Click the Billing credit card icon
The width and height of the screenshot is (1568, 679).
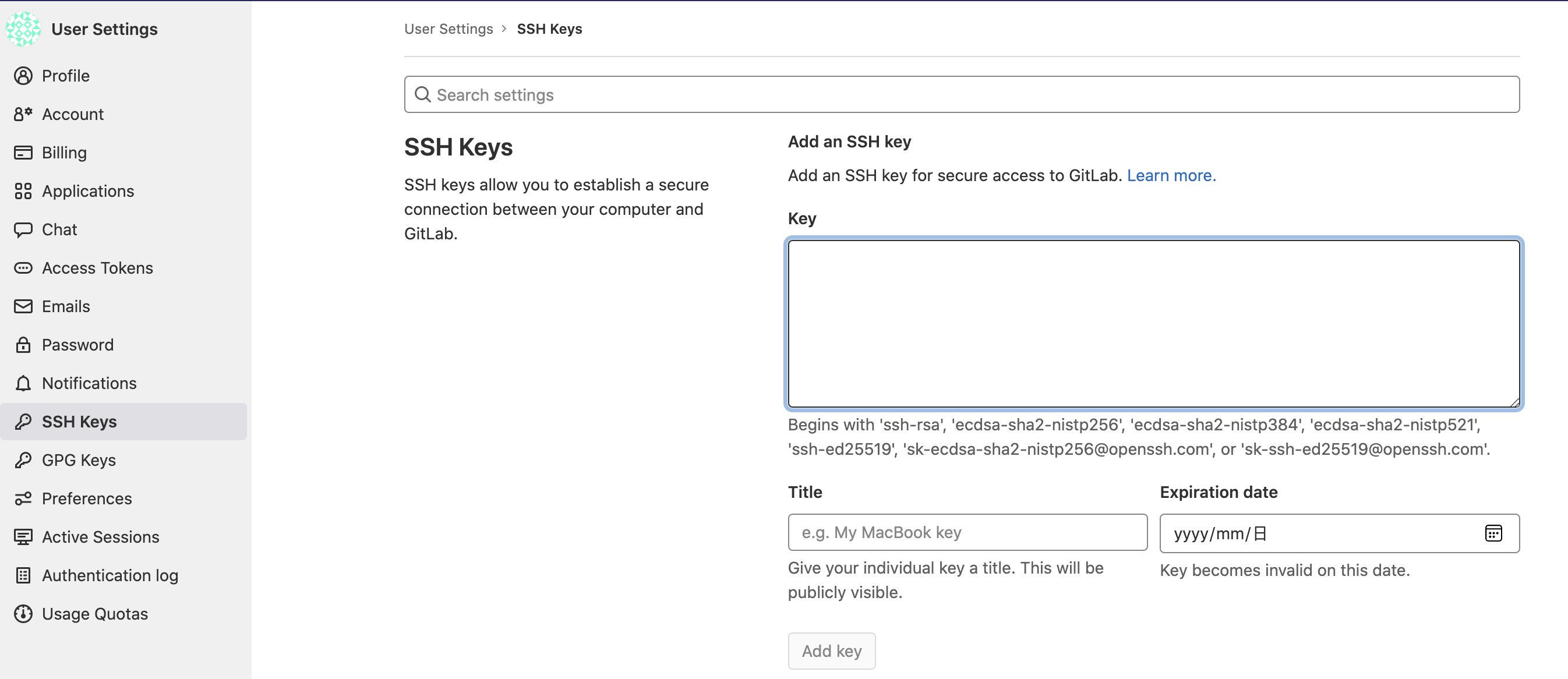click(23, 152)
